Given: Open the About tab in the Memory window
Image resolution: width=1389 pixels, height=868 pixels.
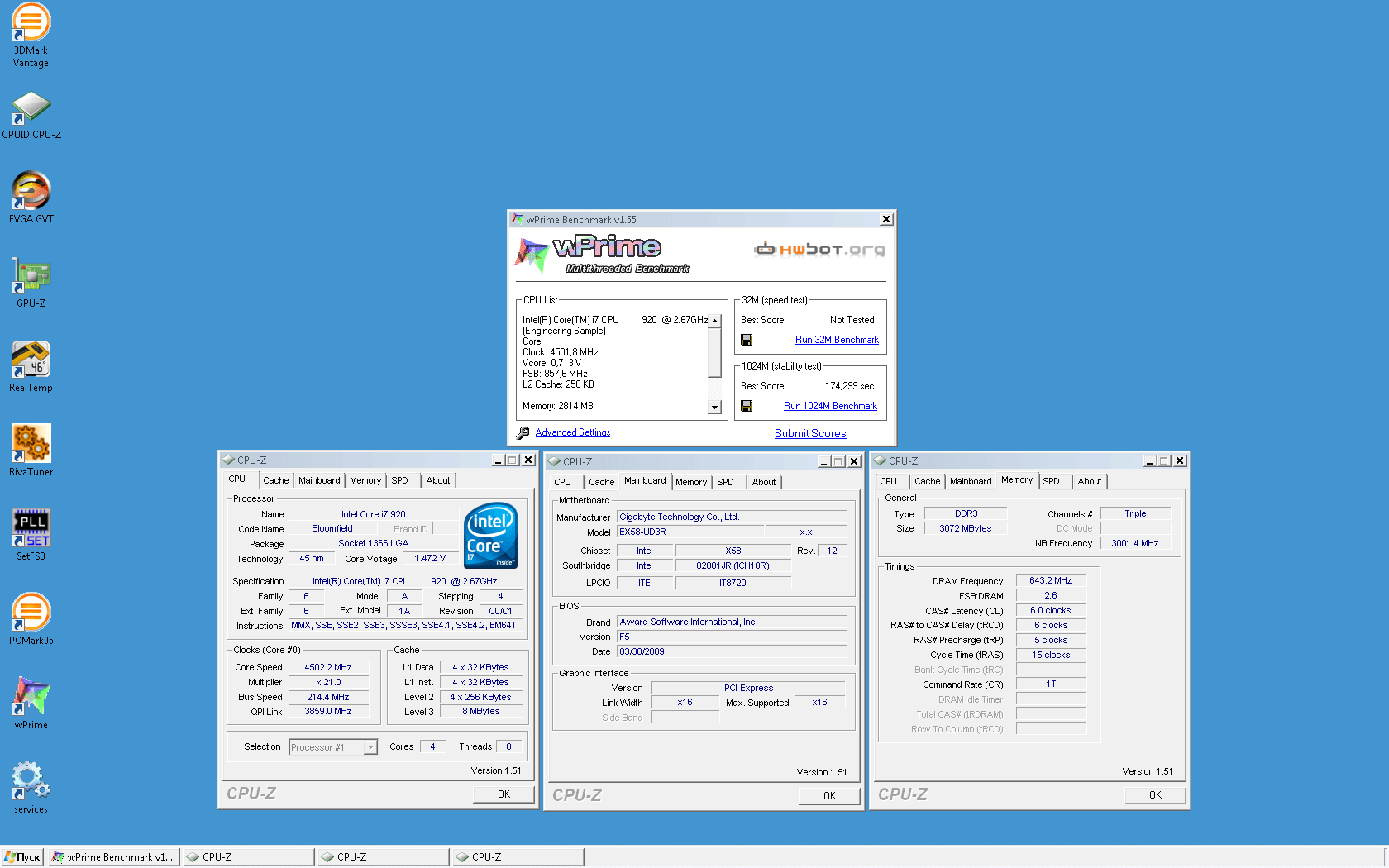Looking at the screenshot, I should (x=1090, y=481).
